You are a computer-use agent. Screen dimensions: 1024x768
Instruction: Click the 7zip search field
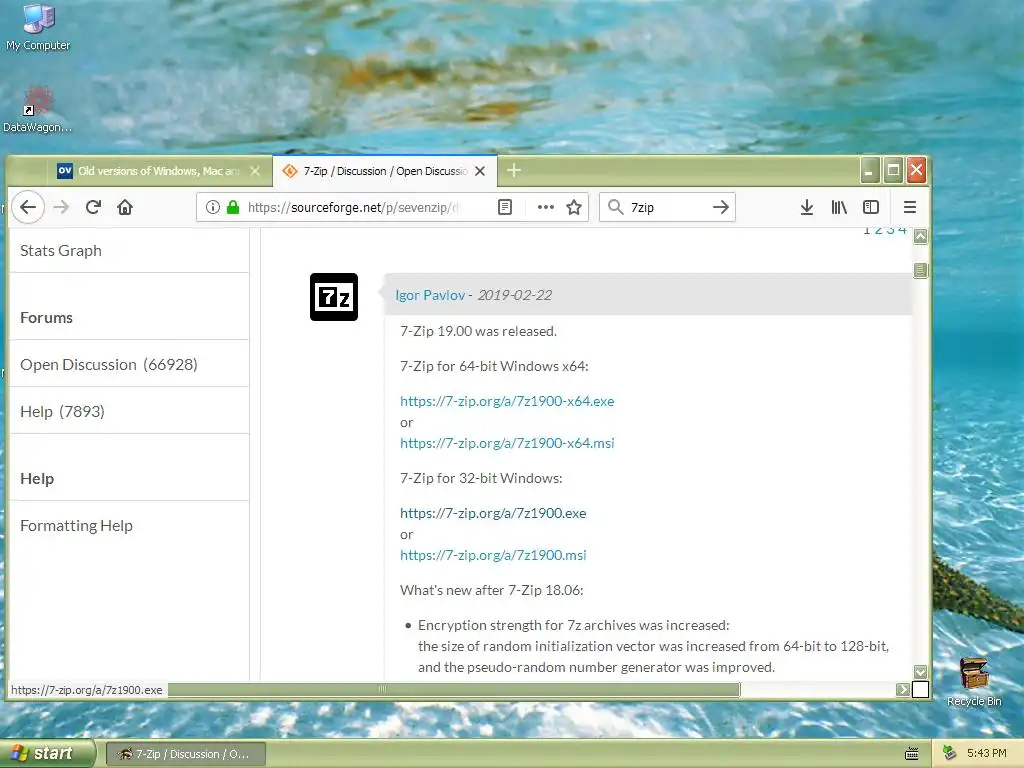click(x=667, y=207)
